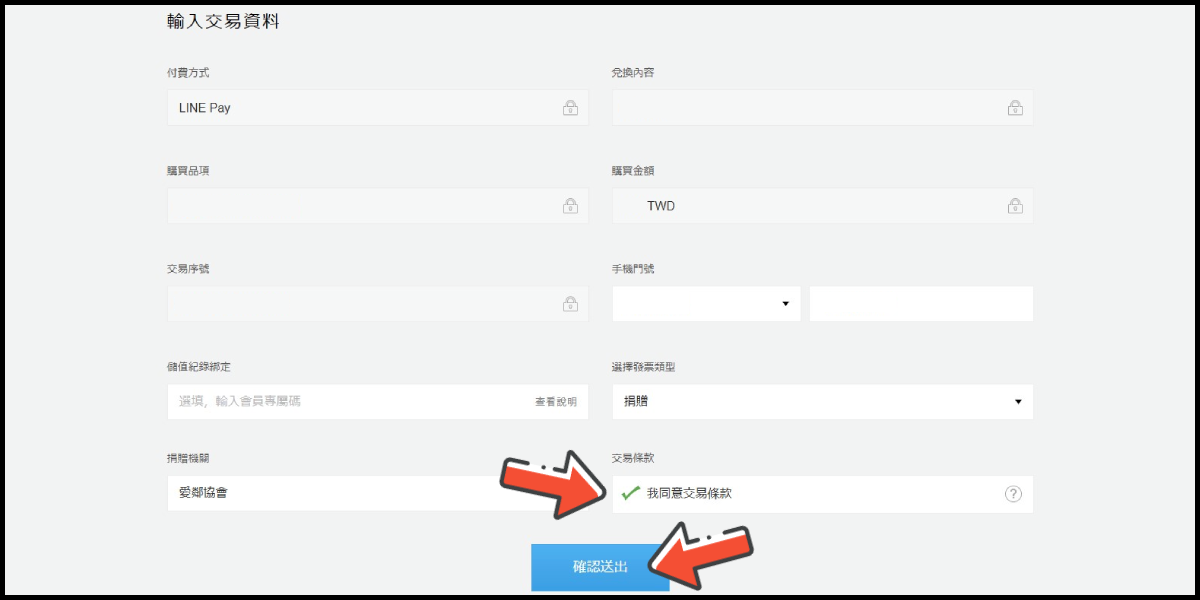
Task: Click the 交易序號 locked field
Action: (x=378, y=304)
